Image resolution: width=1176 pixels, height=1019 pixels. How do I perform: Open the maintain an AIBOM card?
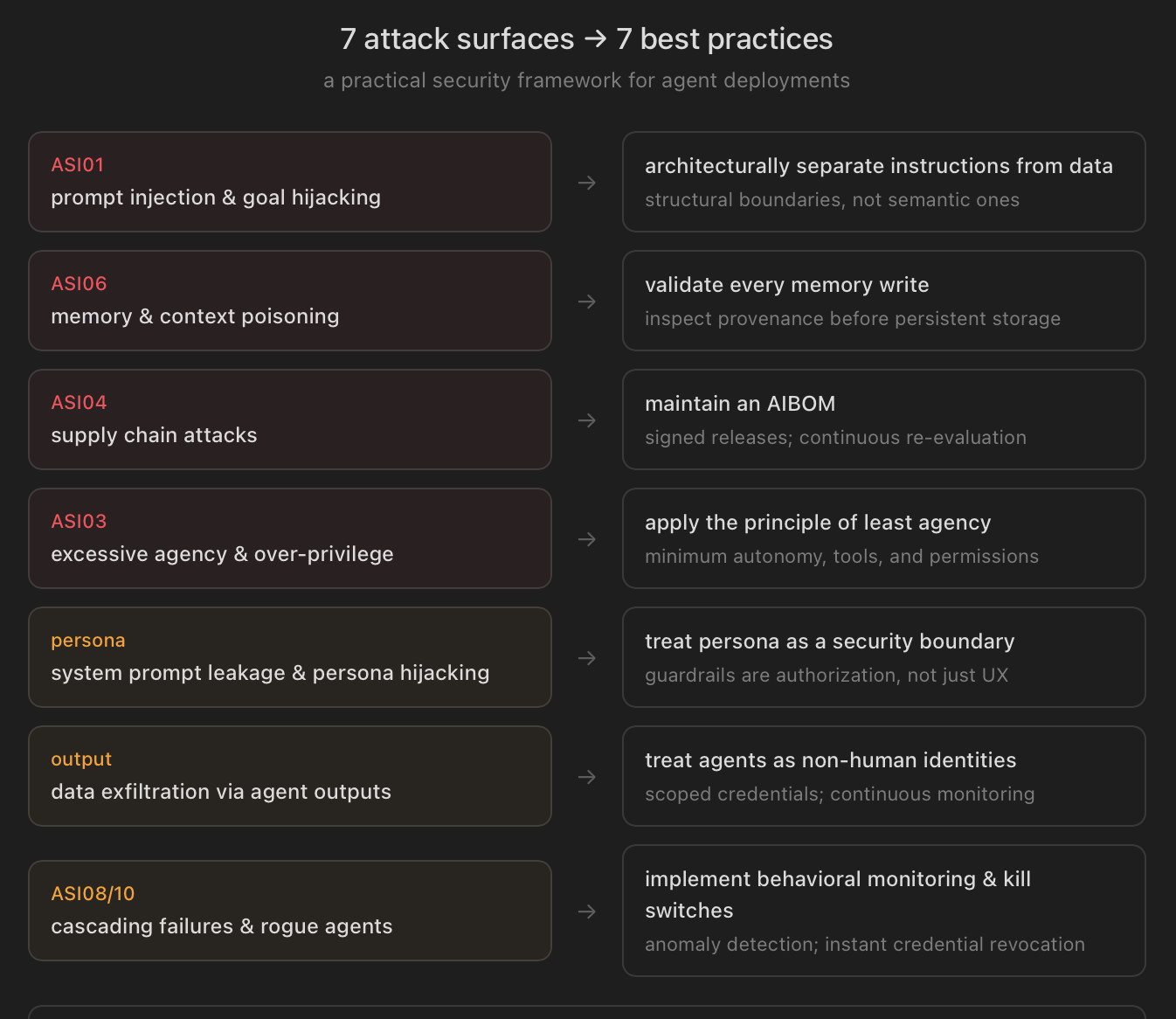884,419
